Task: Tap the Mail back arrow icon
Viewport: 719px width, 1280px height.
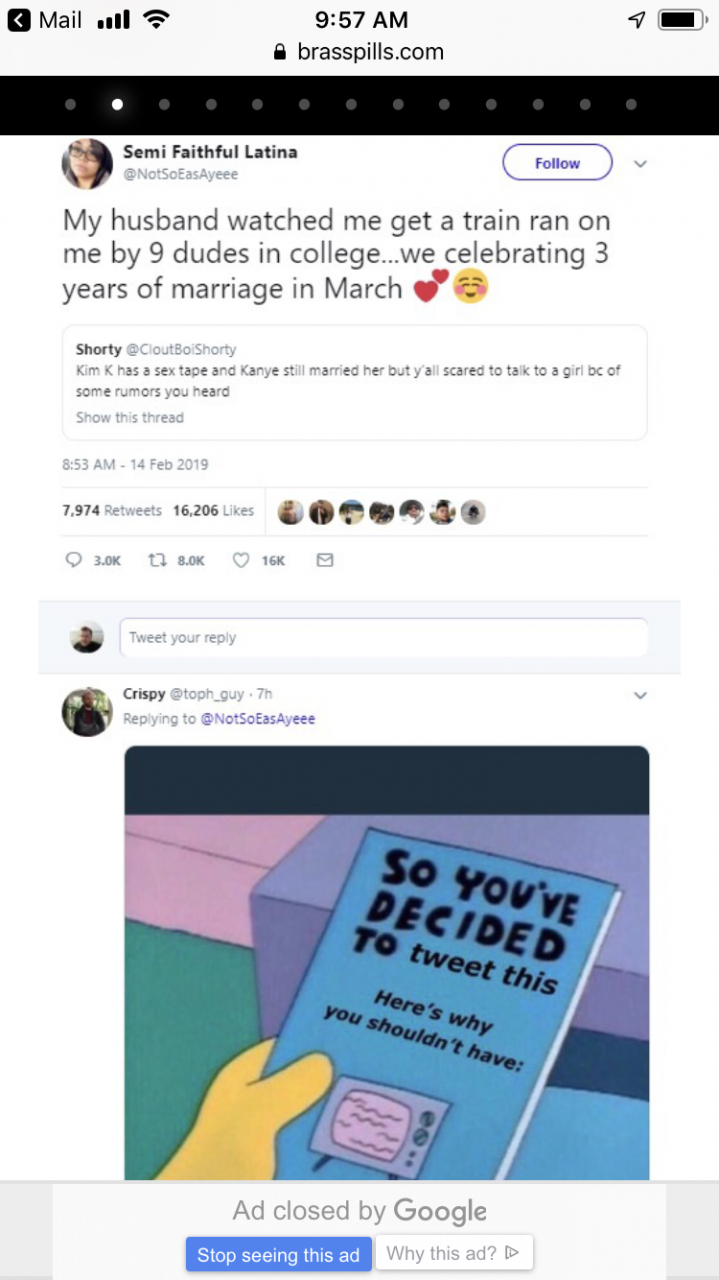Action: pos(18,20)
